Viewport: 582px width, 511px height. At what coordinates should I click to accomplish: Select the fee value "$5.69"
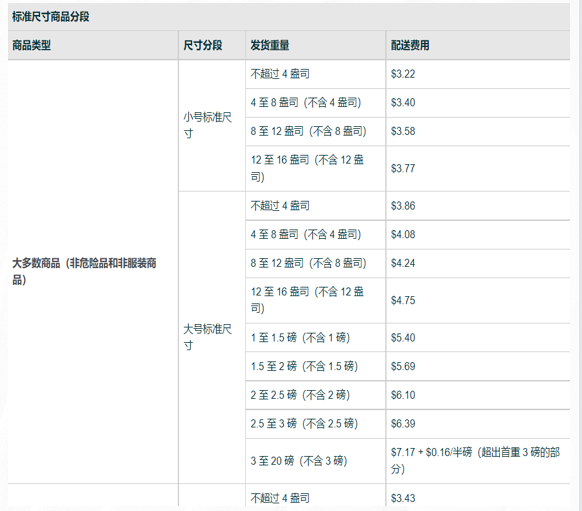coord(403,366)
